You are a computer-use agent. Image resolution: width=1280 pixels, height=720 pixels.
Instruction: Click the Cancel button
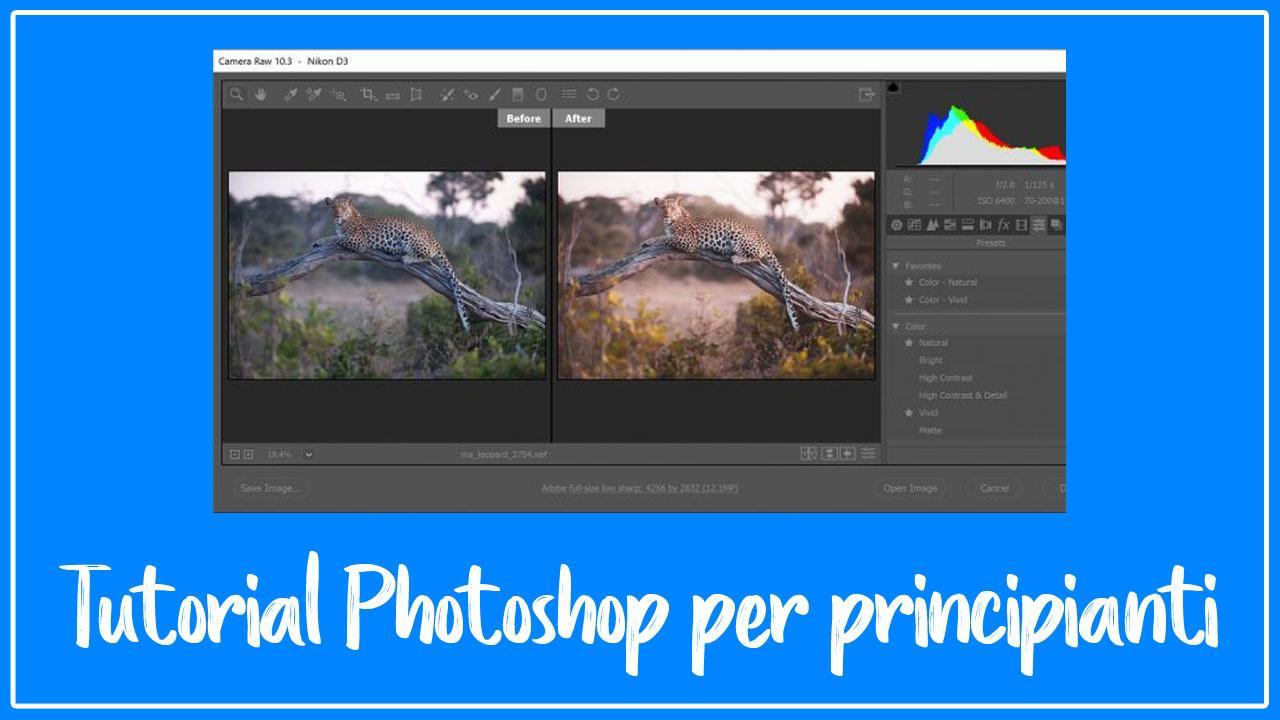click(994, 488)
